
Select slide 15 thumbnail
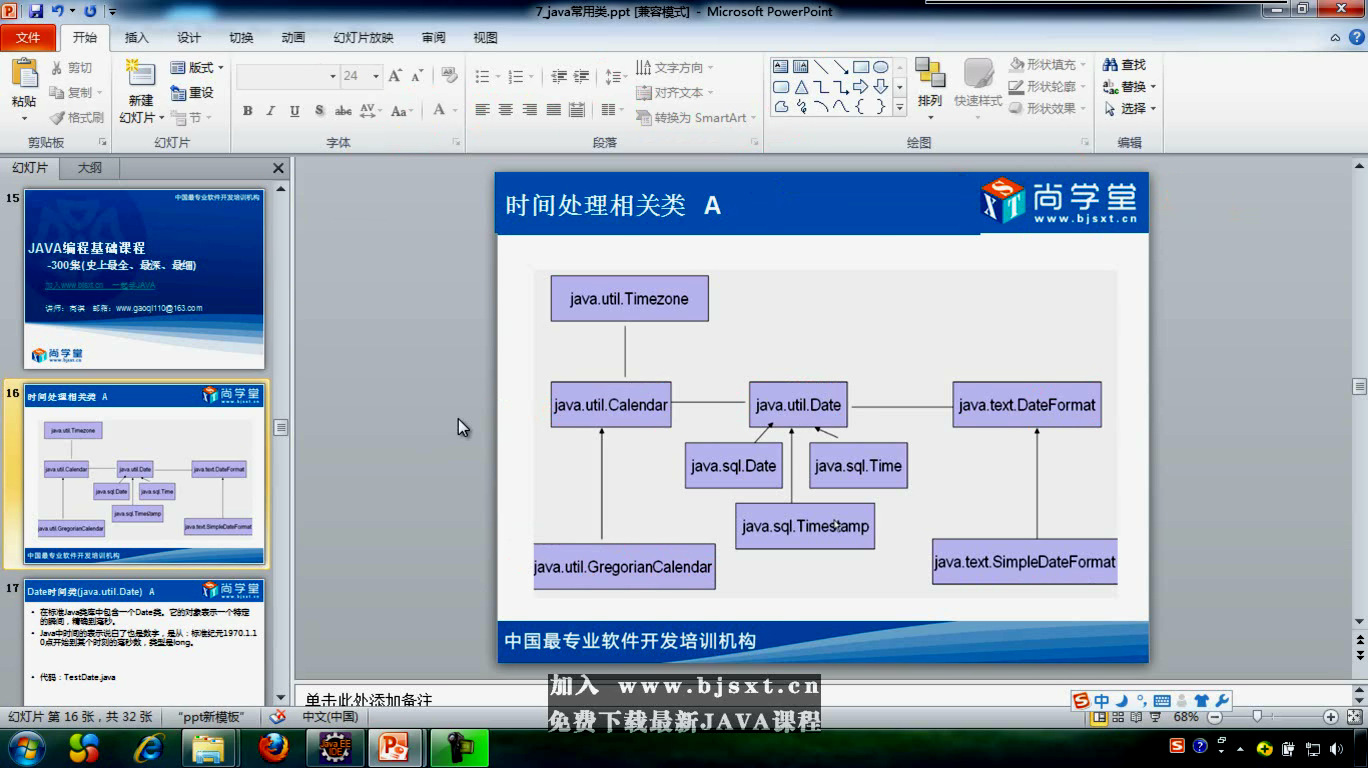pyautogui.click(x=144, y=279)
